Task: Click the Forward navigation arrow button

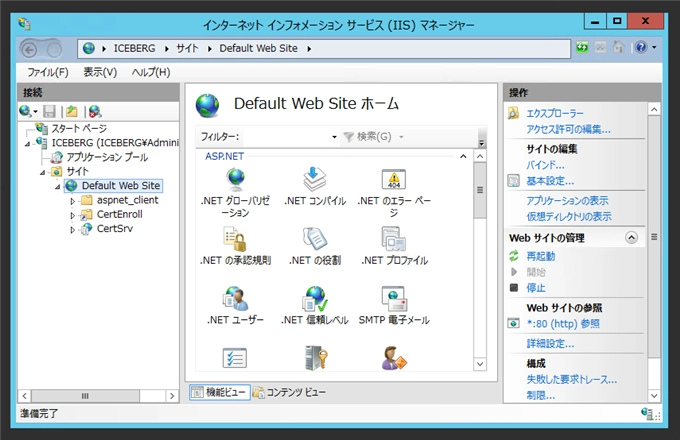Action: [x=54, y=51]
